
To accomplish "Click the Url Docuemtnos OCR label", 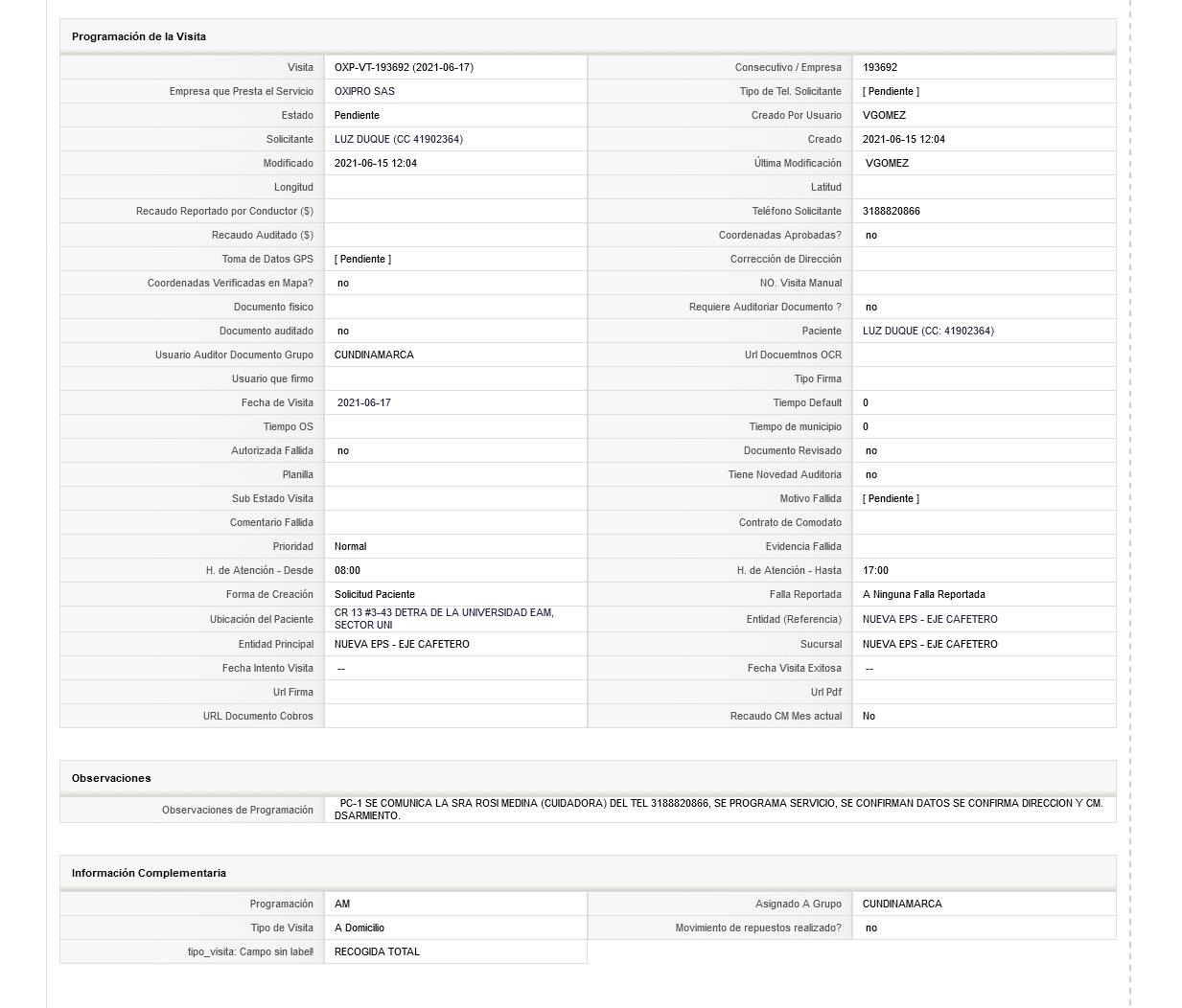I will pos(793,355).
